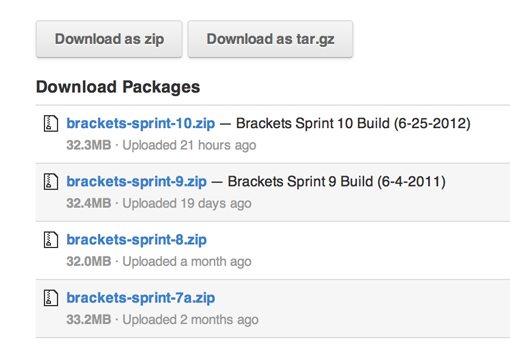Image resolution: width=510 pixels, height=362 pixels.
Task: Click the 32.0MB file size label
Action: (x=89, y=262)
